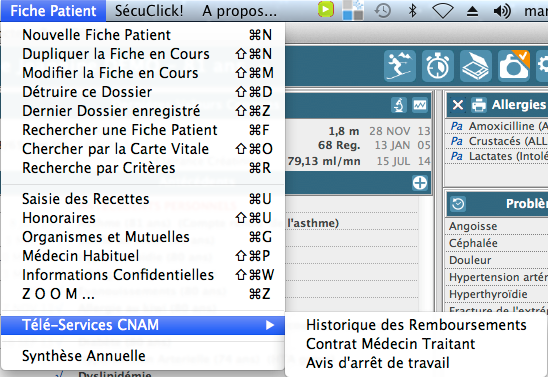This screenshot has width=548, height=377.
Task: Click the round plus add button
Action: pos(419,183)
